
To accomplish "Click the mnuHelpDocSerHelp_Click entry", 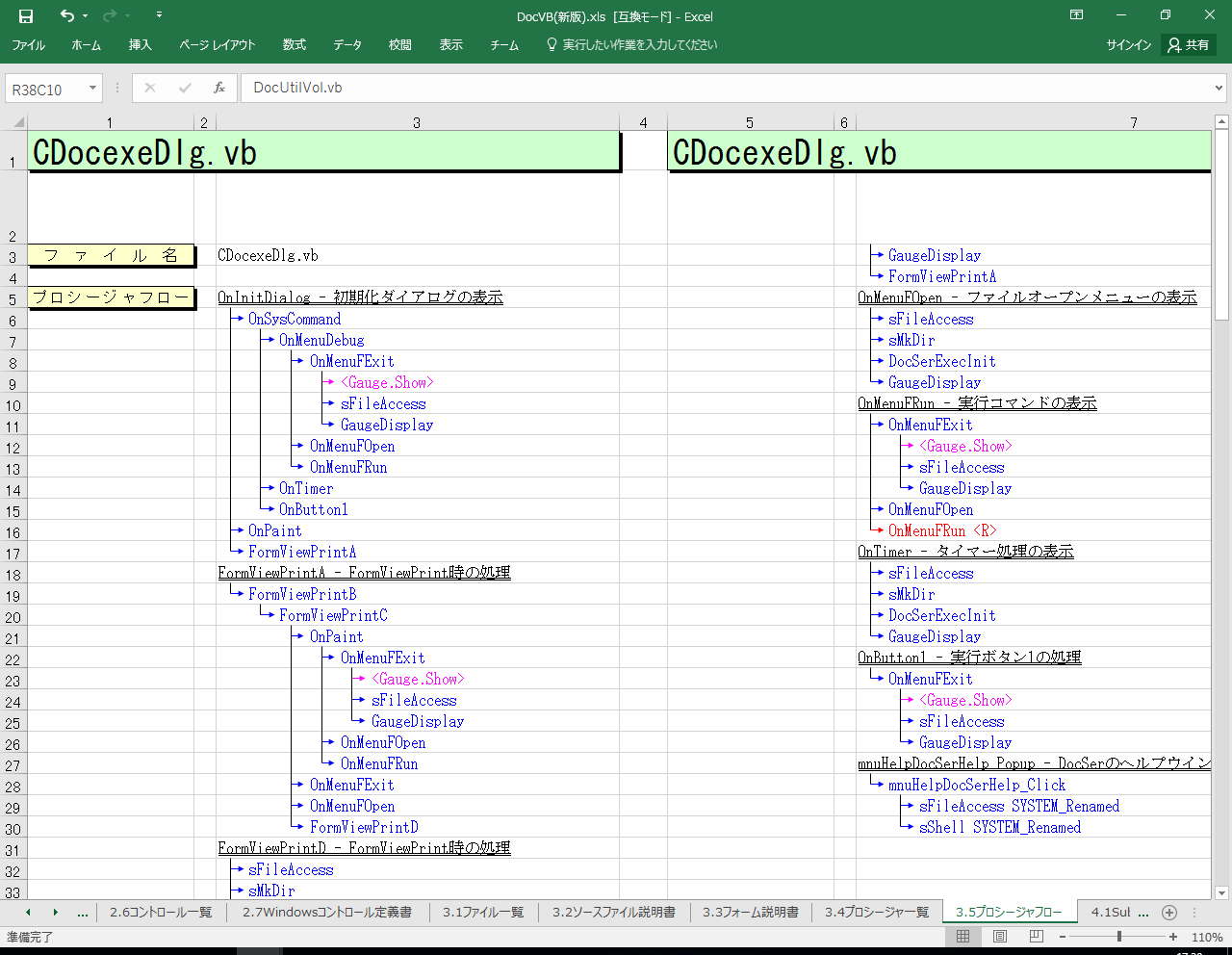I will 977,785.
